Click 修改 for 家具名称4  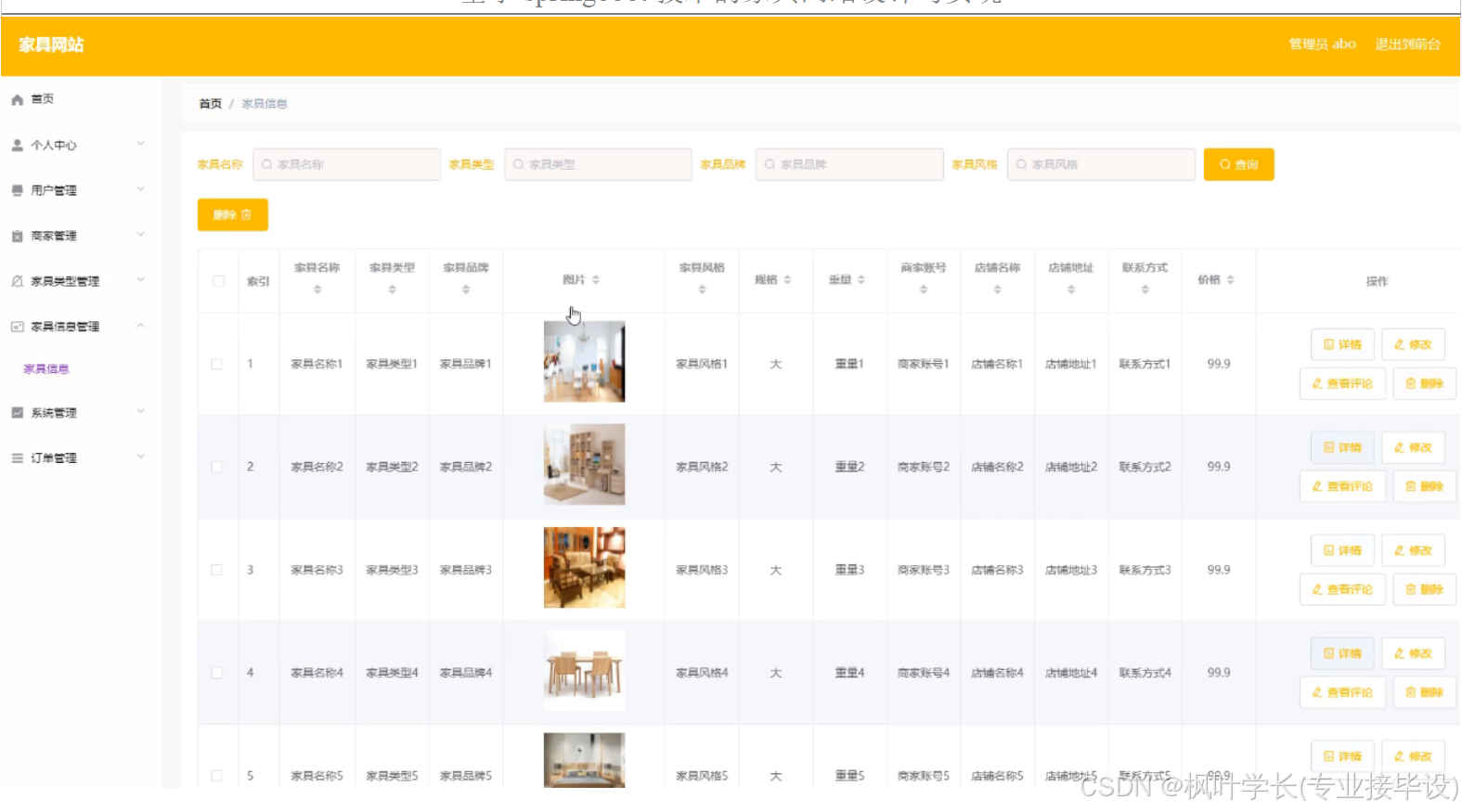pos(1413,653)
